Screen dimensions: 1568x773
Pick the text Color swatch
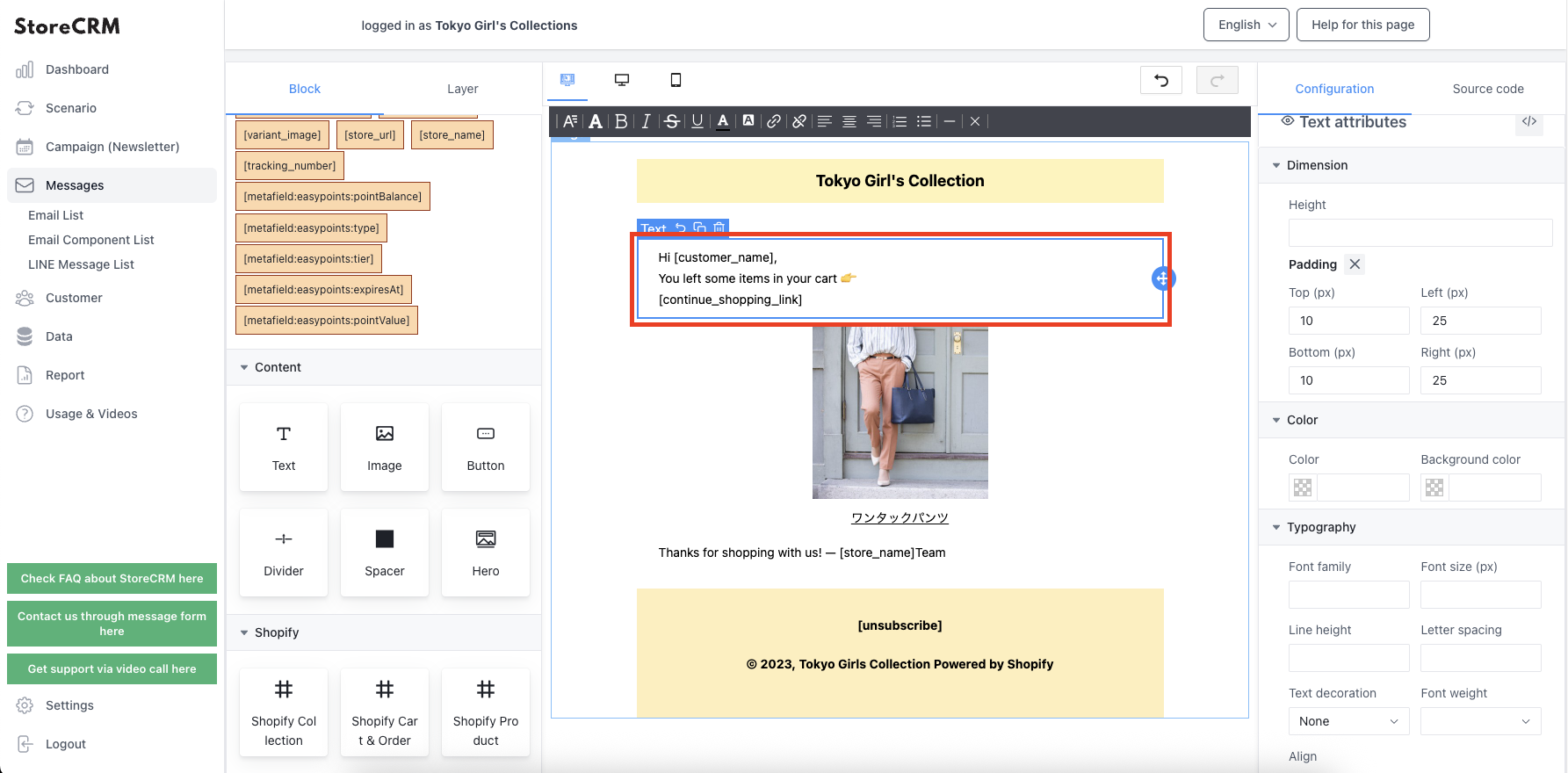coord(1303,488)
